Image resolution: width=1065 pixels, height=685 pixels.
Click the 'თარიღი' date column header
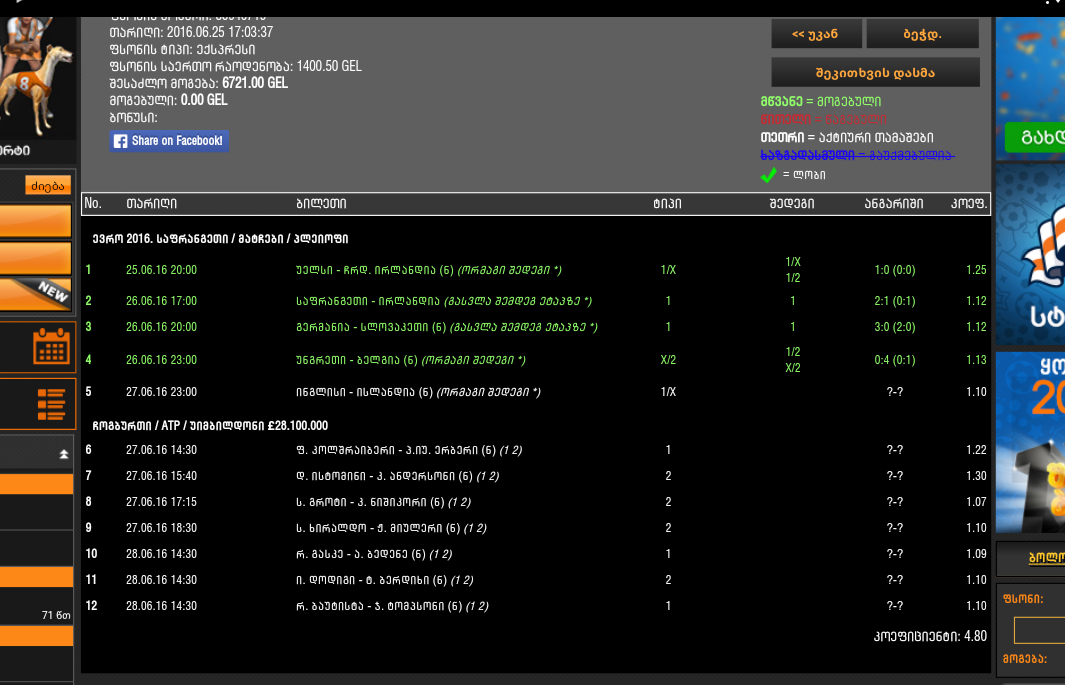coord(151,204)
